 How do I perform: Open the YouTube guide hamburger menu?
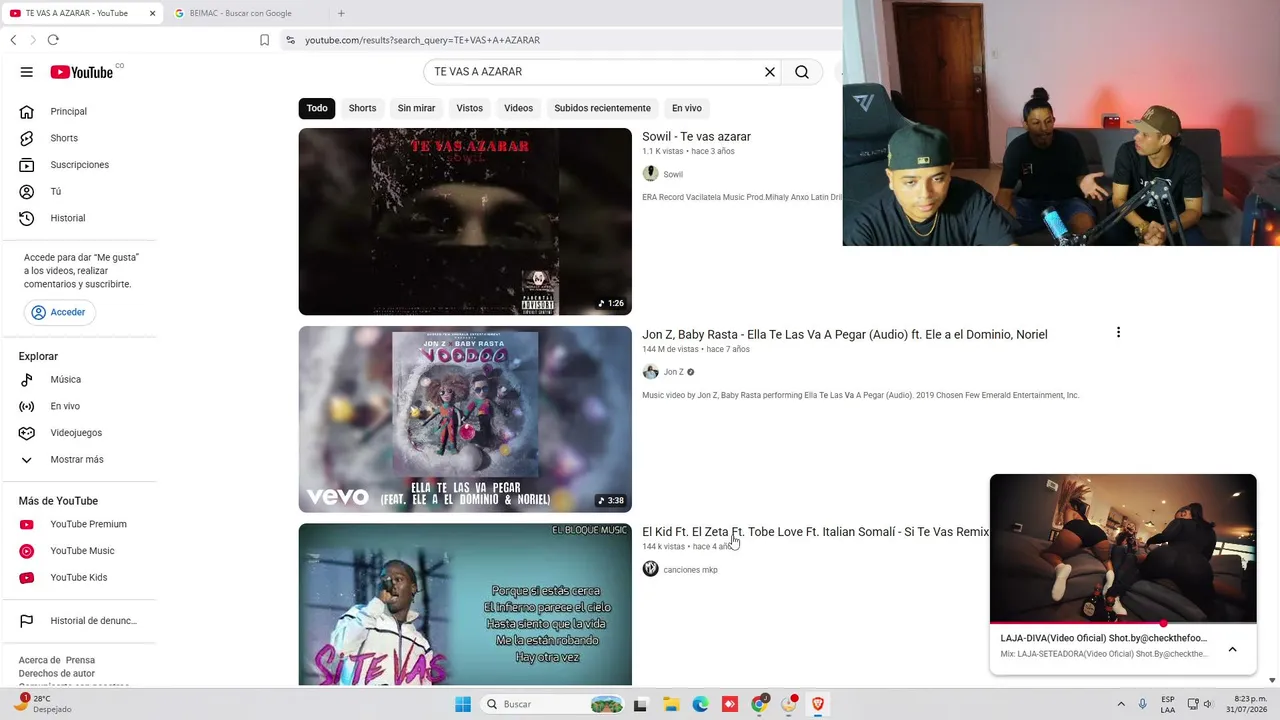(x=27, y=72)
